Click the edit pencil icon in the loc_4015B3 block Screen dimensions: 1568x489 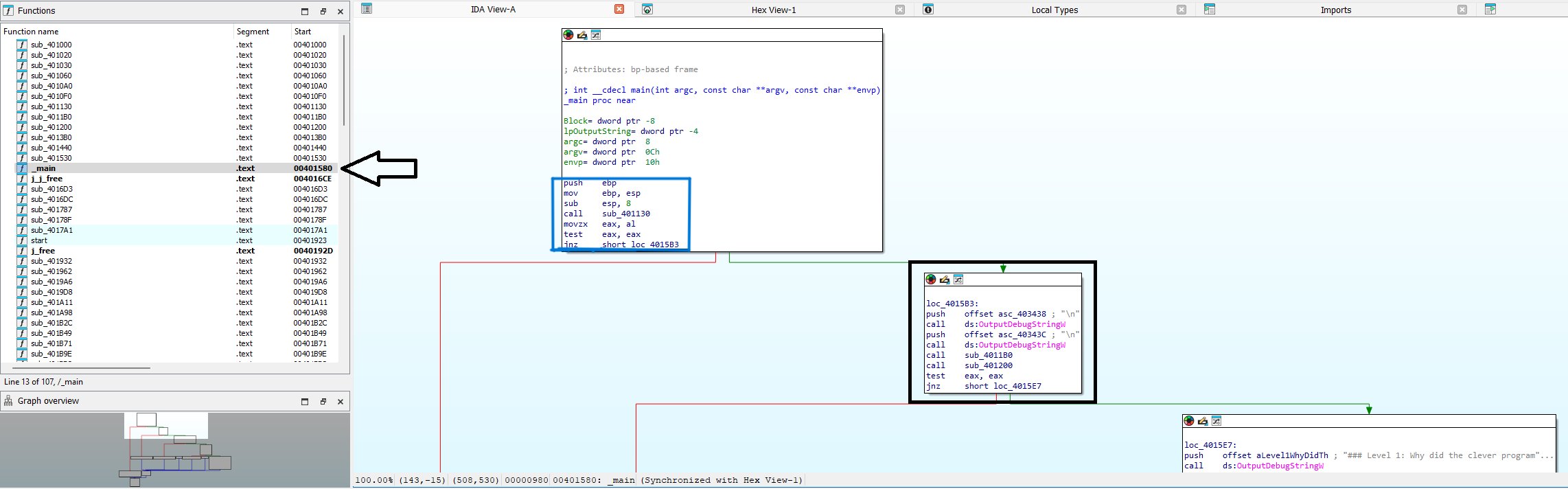[x=945, y=280]
